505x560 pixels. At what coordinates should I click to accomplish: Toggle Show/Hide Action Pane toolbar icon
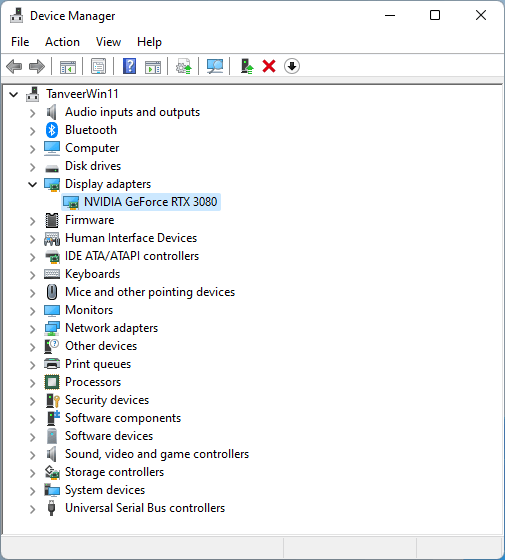click(152, 67)
